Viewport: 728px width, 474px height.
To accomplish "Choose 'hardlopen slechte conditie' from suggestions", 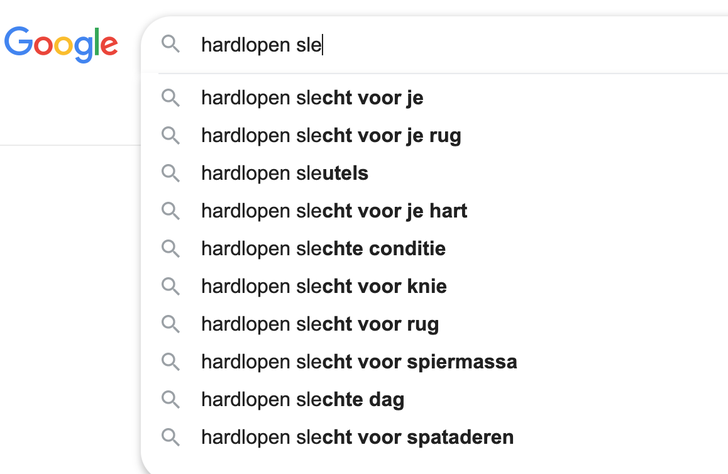I will [323, 249].
